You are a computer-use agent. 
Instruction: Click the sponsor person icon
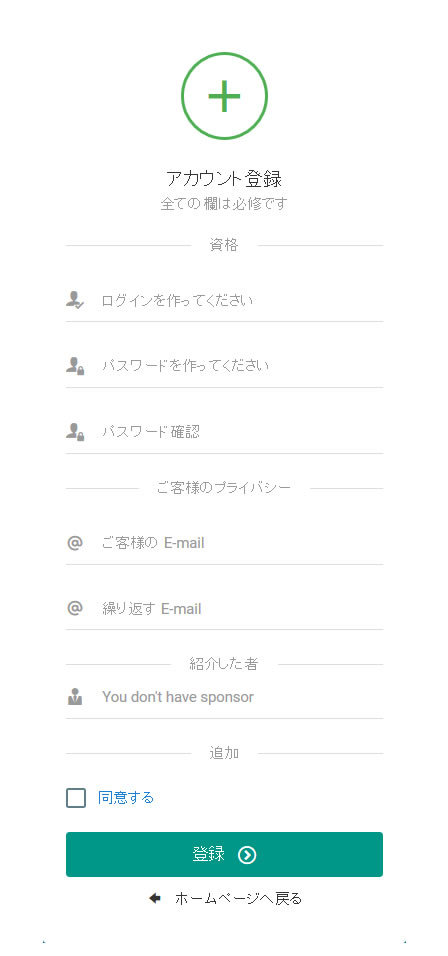pos(75,696)
